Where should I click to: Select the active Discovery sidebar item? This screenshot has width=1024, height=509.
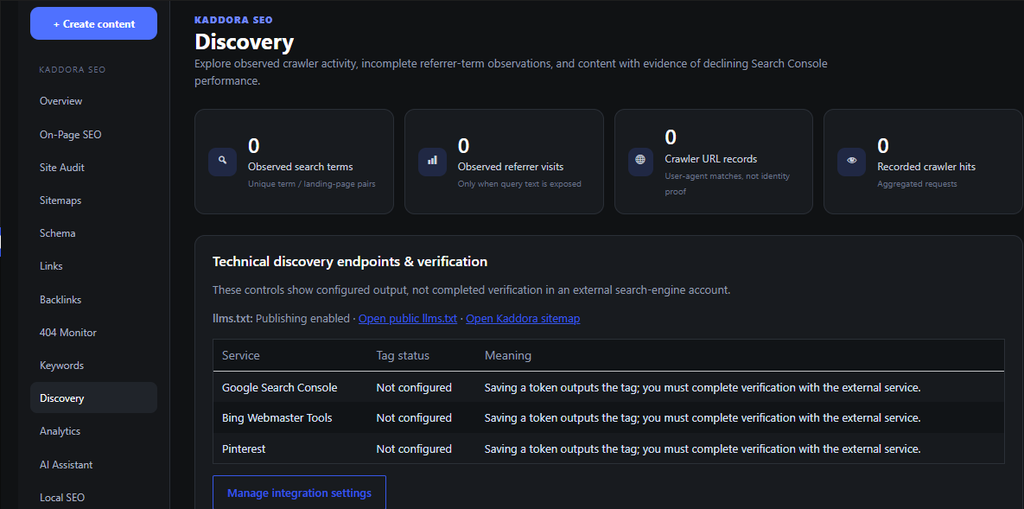click(93, 398)
